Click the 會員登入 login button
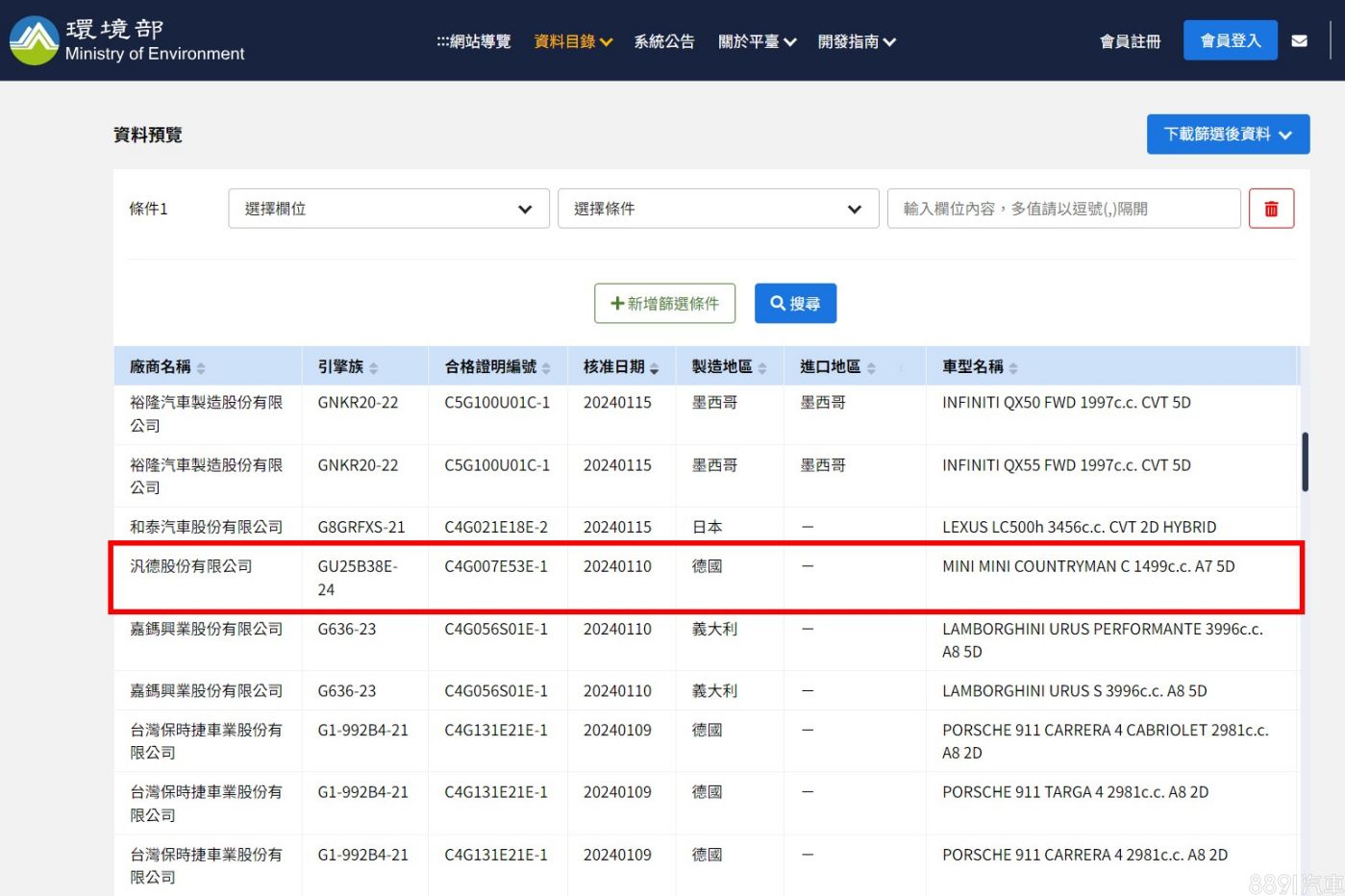 click(1230, 40)
